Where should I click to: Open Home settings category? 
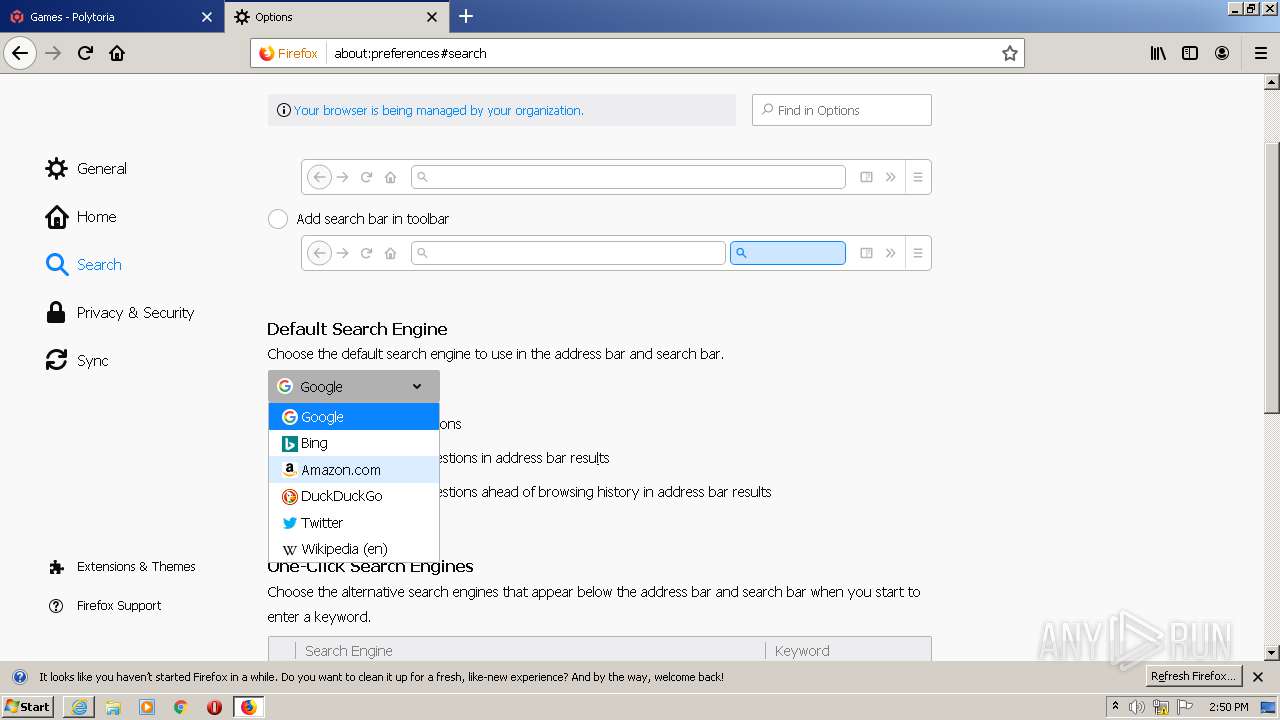click(x=81, y=216)
